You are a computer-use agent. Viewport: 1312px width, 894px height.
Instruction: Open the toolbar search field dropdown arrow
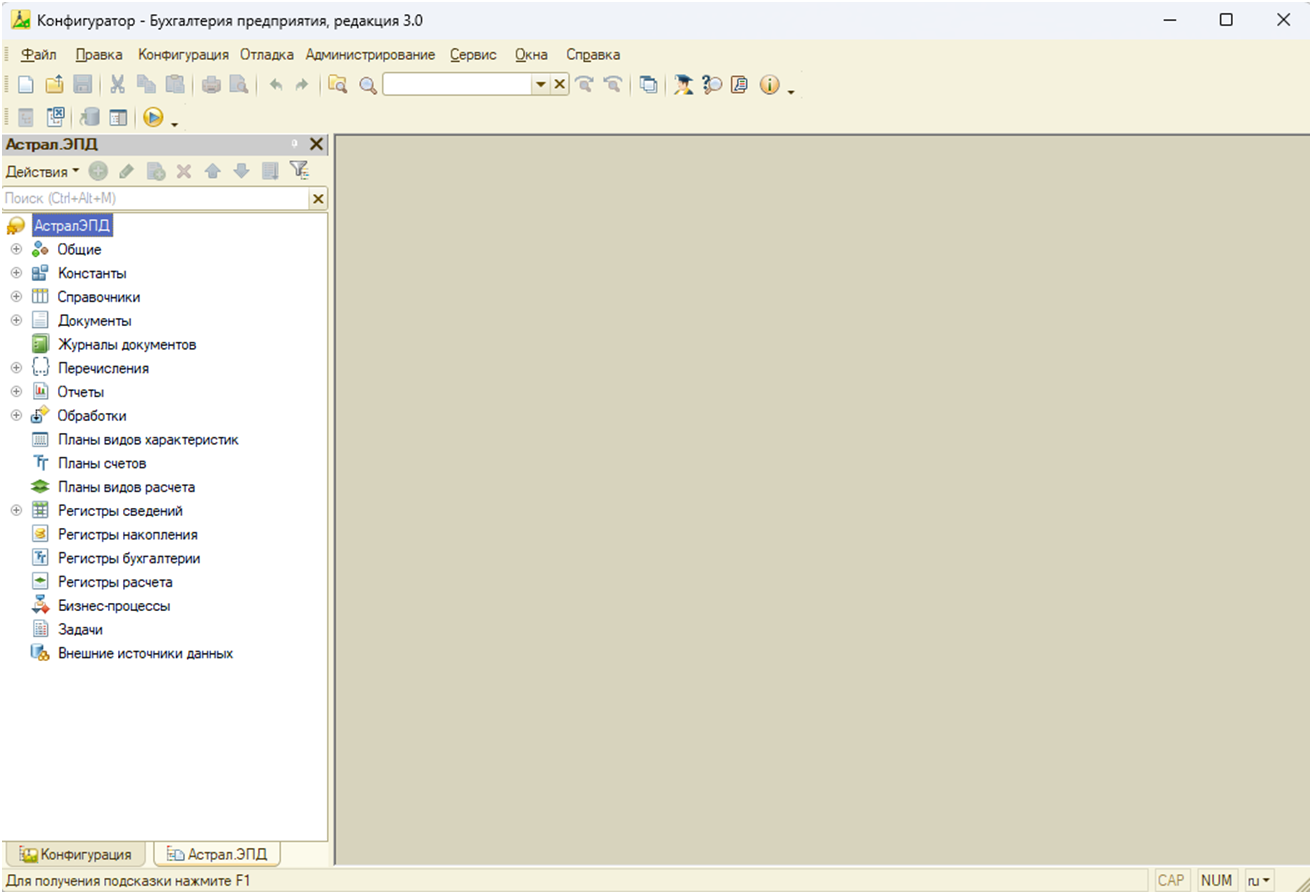click(541, 86)
